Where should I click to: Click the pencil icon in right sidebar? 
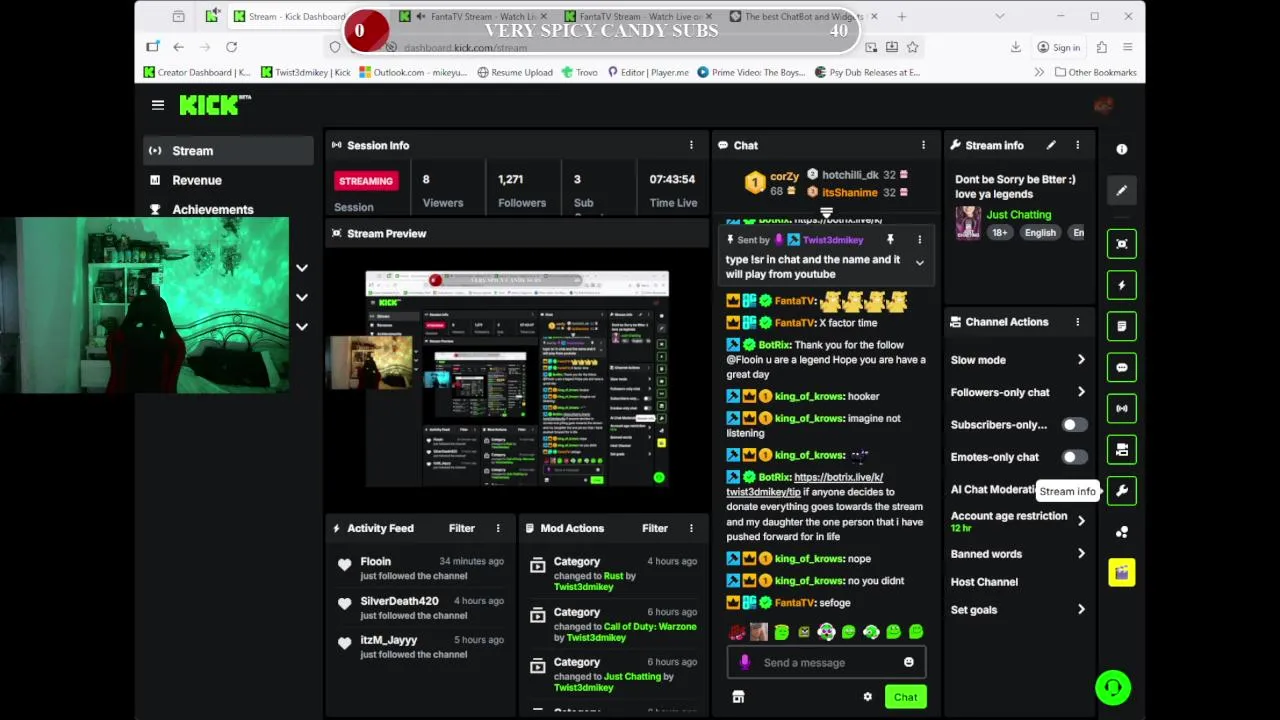click(x=1122, y=190)
